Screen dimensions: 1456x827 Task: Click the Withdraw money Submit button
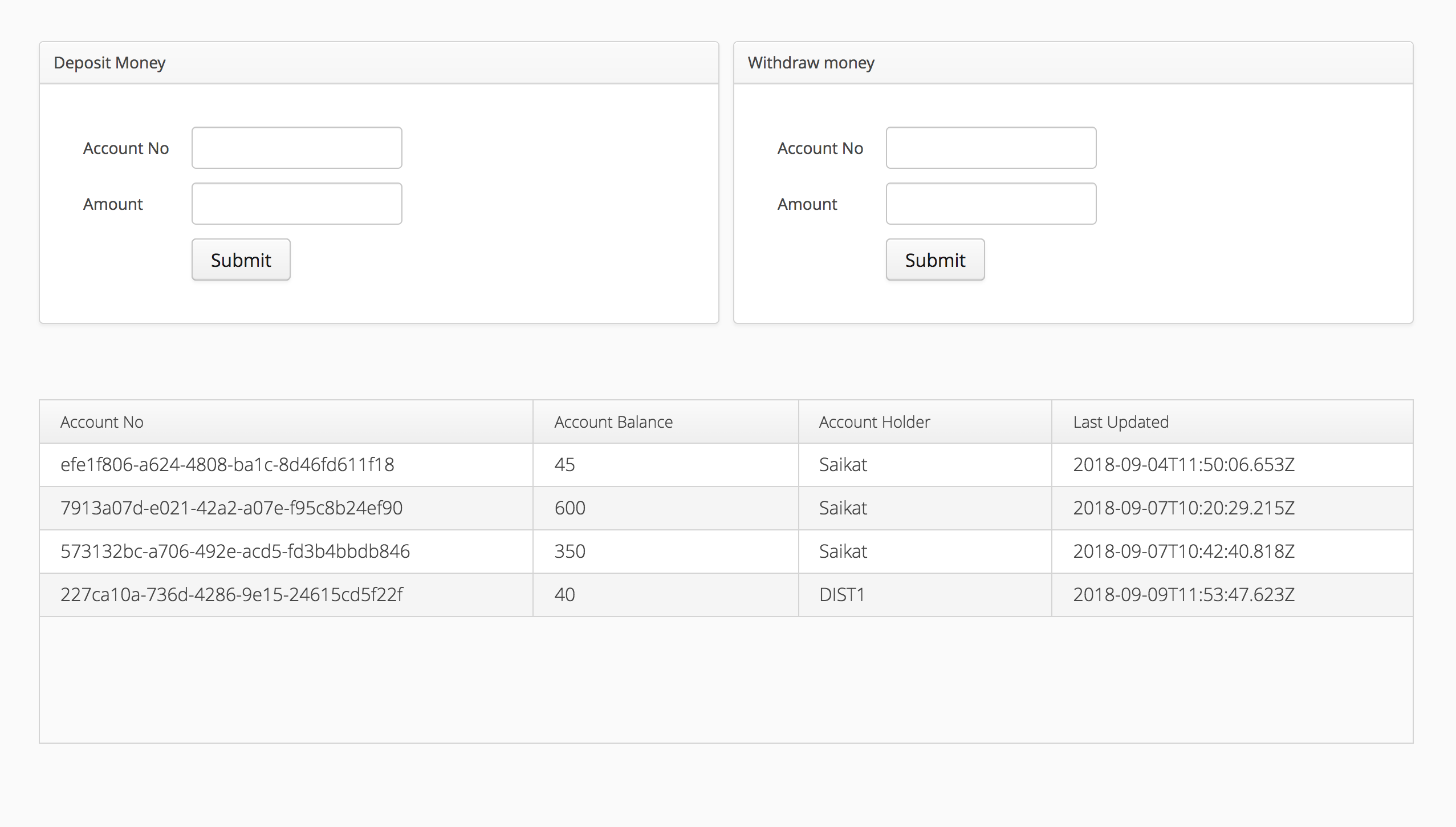click(x=934, y=260)
